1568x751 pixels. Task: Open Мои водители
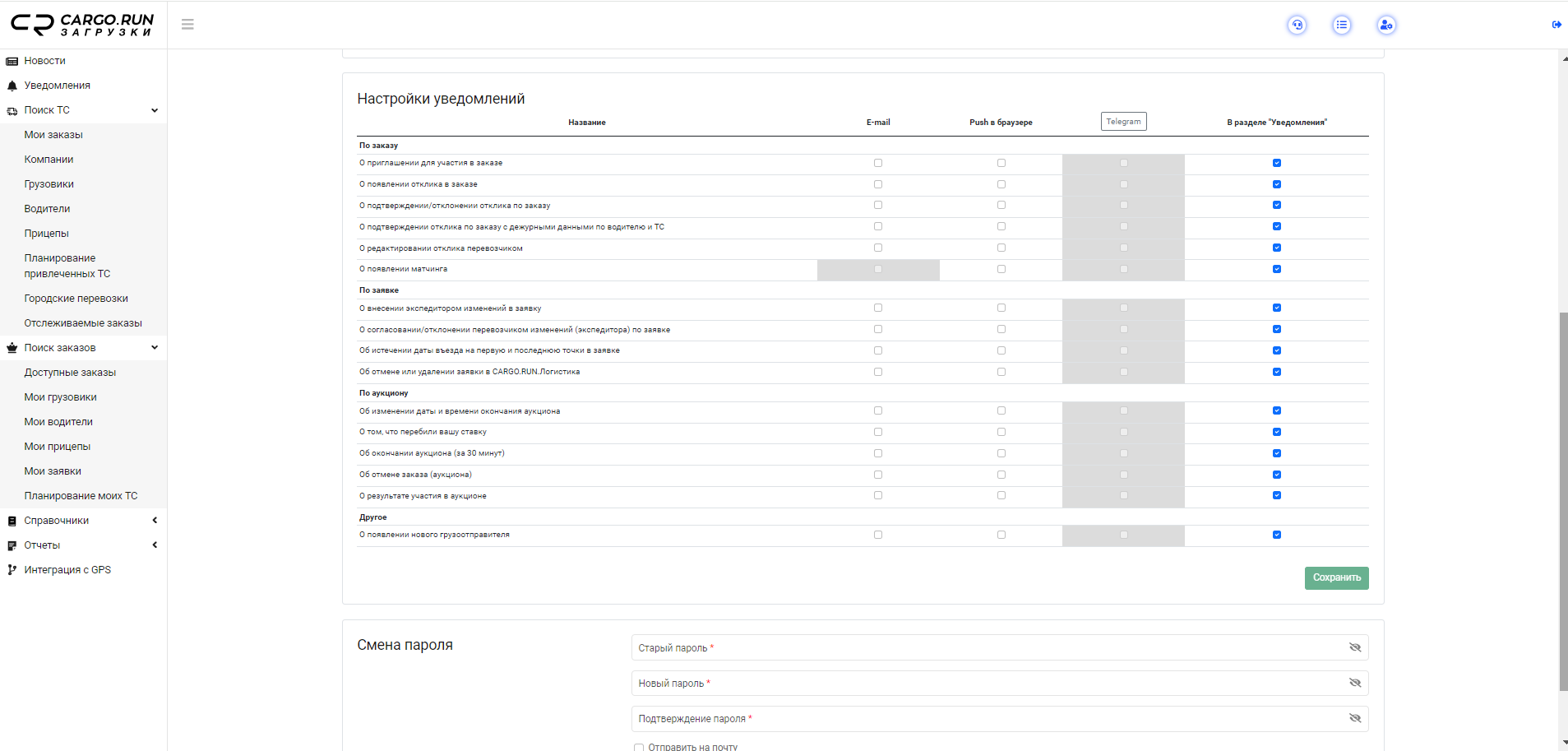tap(58, 422)
